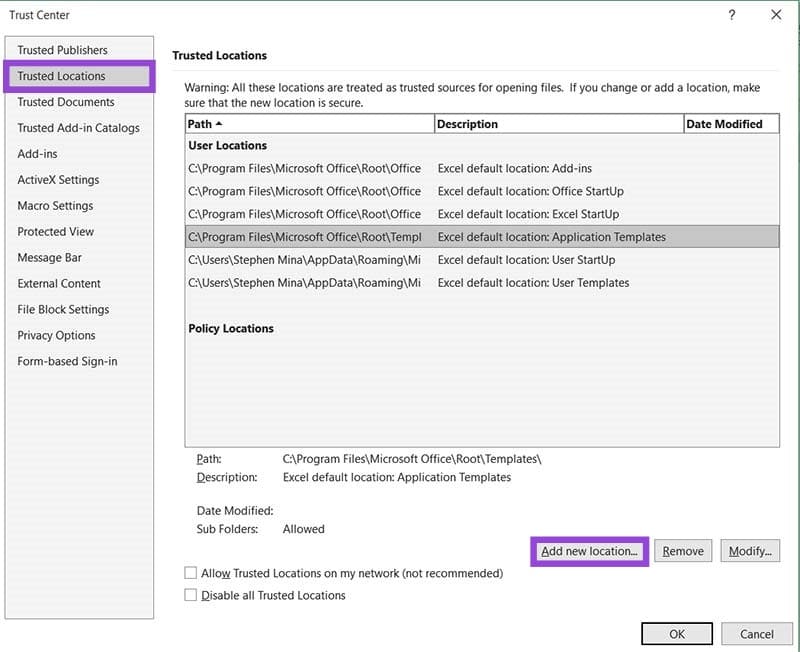
Task: Click path text C:\Program Files\Microsoft Office\Root\Templates\
Action: 412,459
